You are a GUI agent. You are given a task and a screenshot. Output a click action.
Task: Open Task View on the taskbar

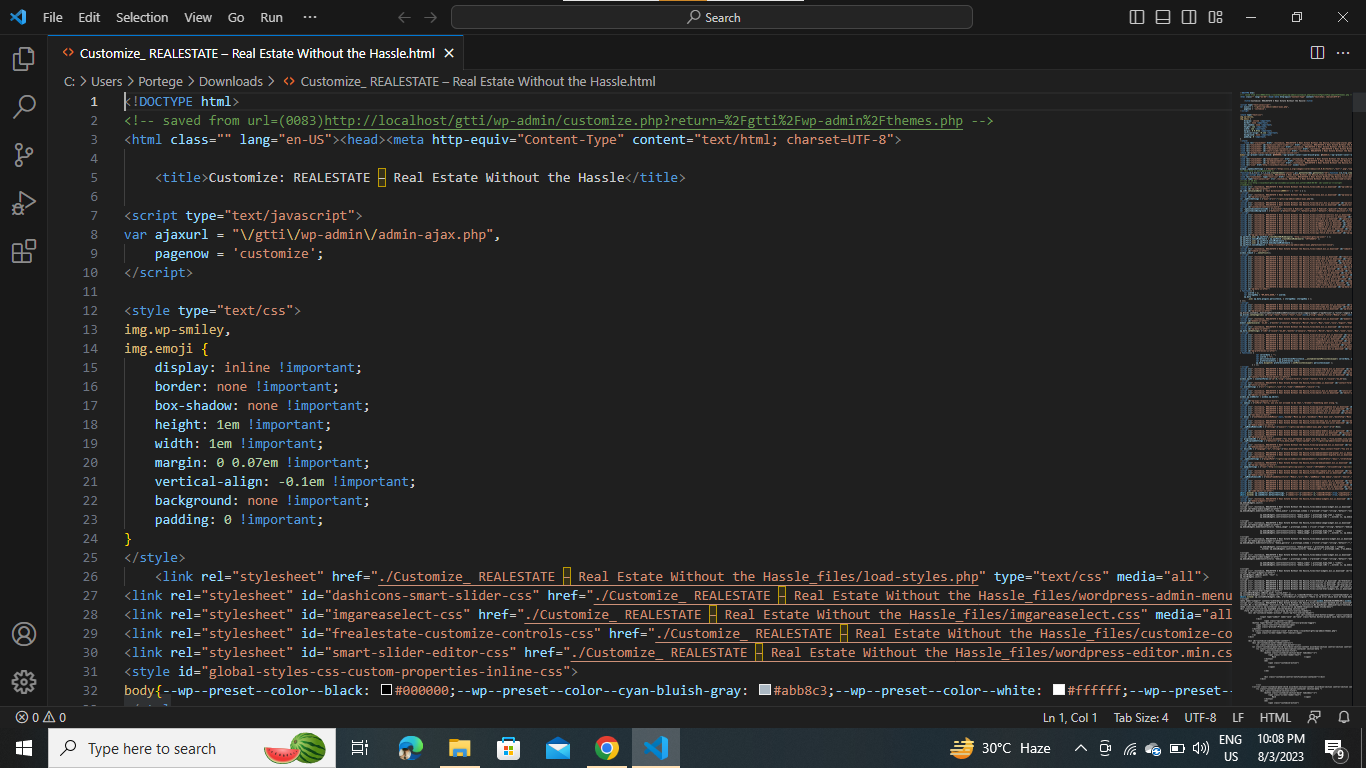(x=360, y=748)
